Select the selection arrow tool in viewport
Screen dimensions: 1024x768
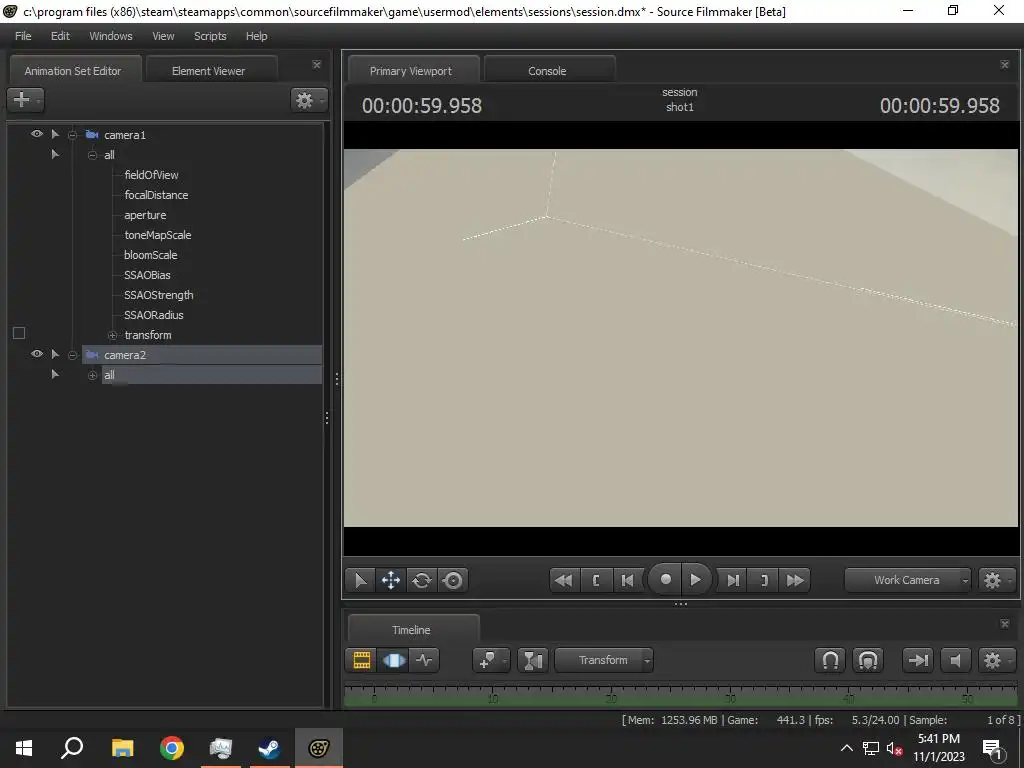point(360,580)
